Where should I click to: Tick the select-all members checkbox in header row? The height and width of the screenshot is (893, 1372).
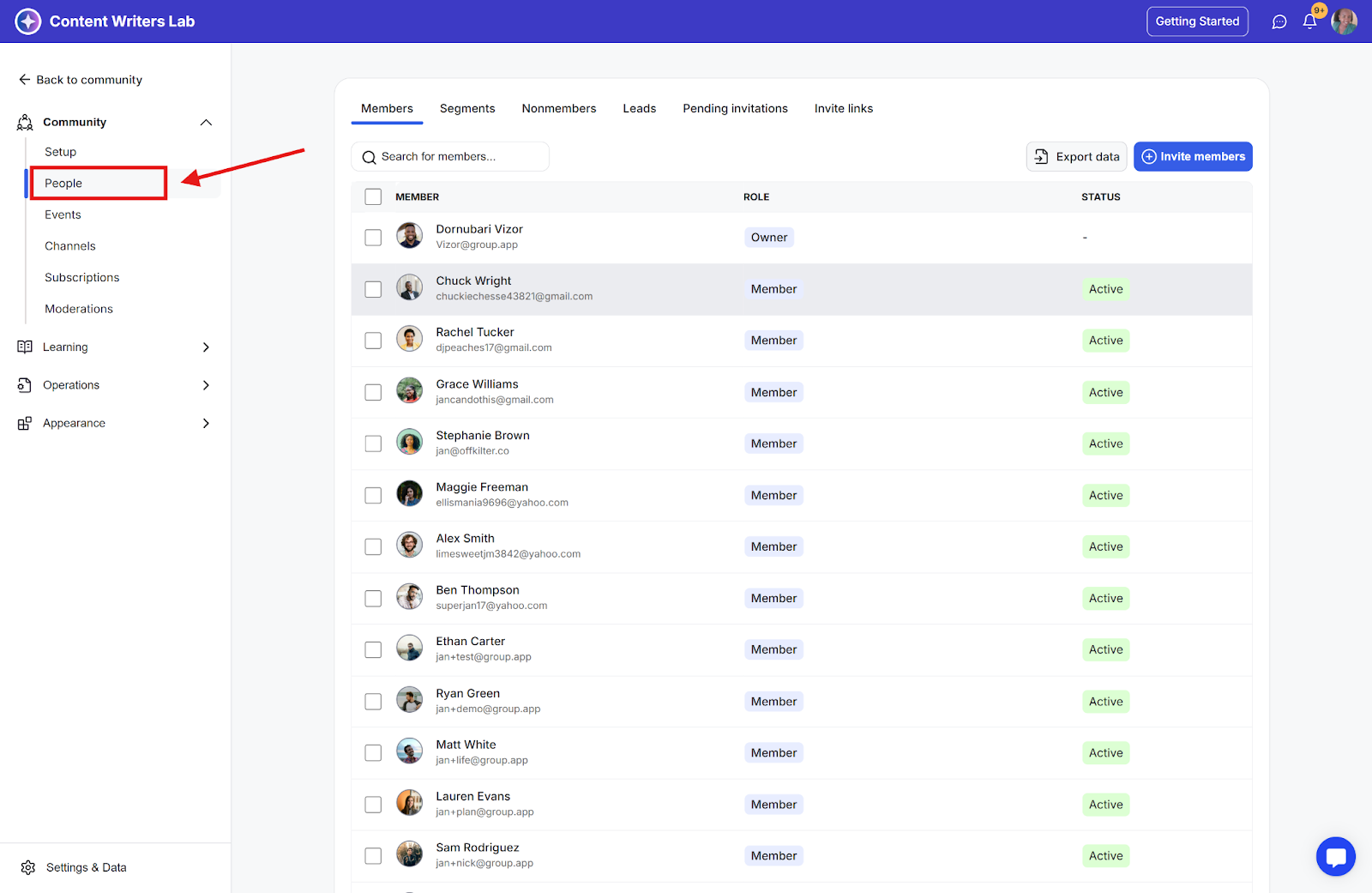(373, 197)
